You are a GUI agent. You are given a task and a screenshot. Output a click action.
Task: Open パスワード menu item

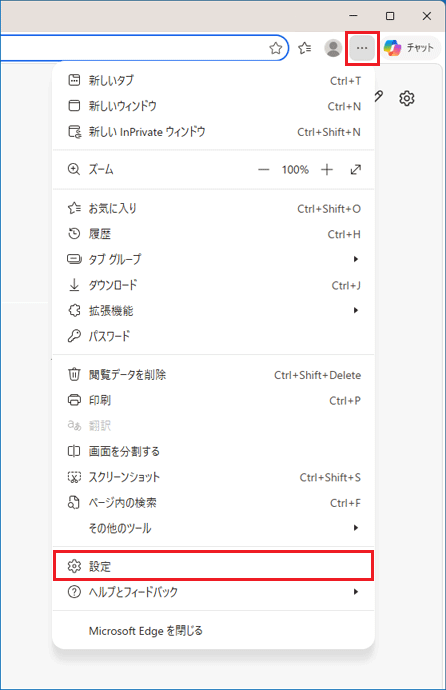click(214, 336)
